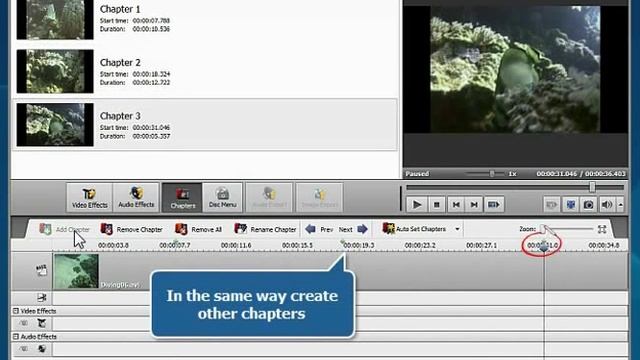This screenshot has height=360, width=640.
Task: Adjust the playback speed slider
Action: tap(492, 174)
